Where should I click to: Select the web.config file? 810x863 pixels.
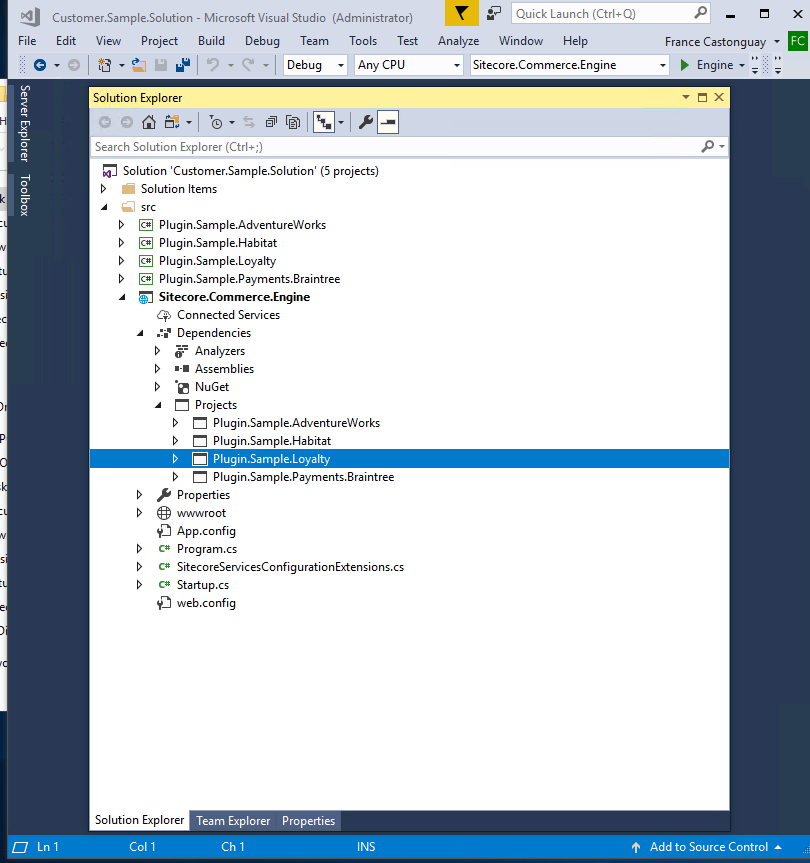(206, 603)
